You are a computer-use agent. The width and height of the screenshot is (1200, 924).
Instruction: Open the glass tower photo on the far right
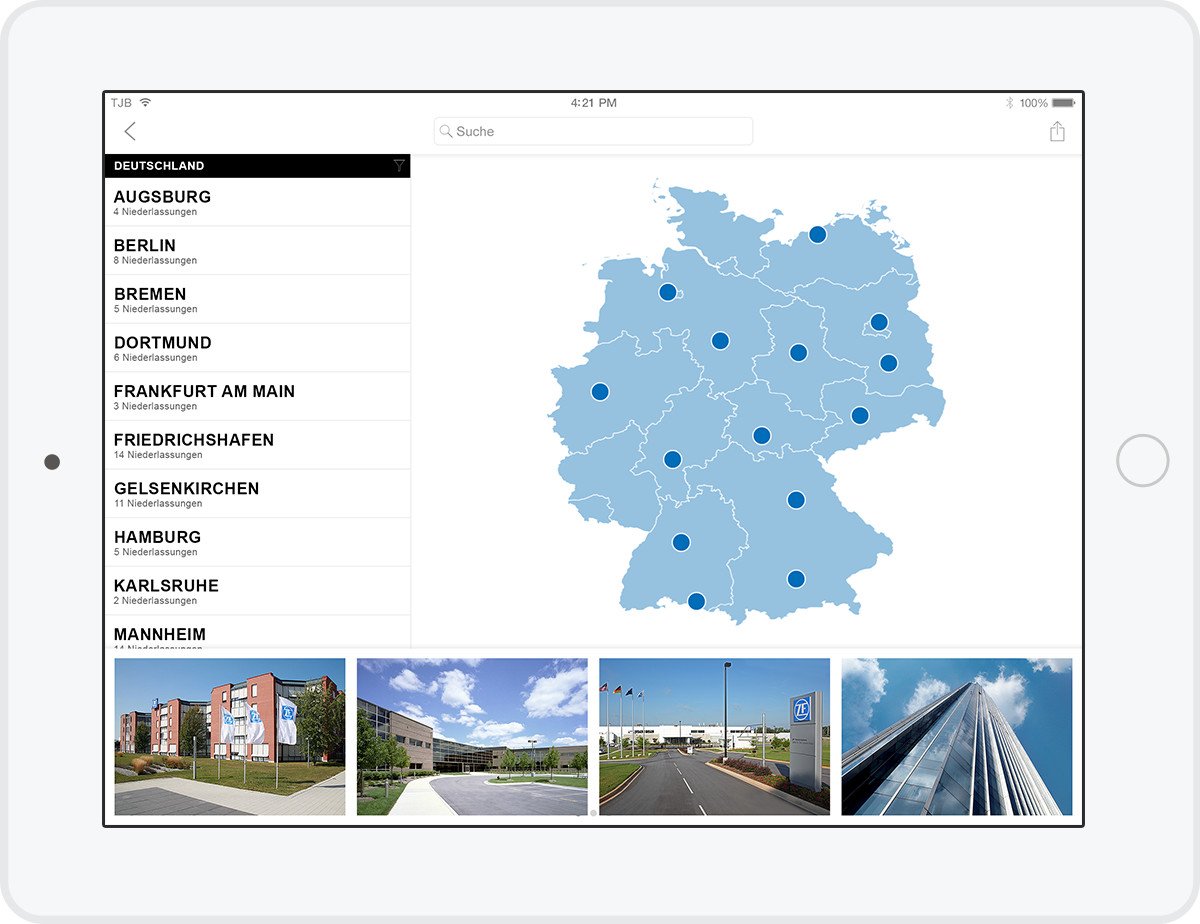point(957,737)
